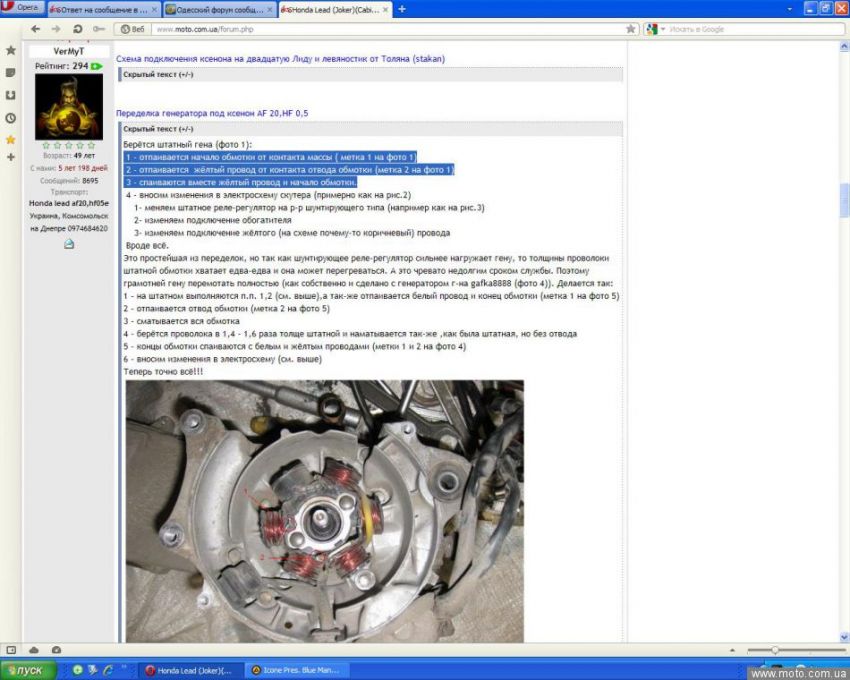Screen dimensions: 850x680
Task: Click the 'Веб' site info badge
Action: click(133, 29)
